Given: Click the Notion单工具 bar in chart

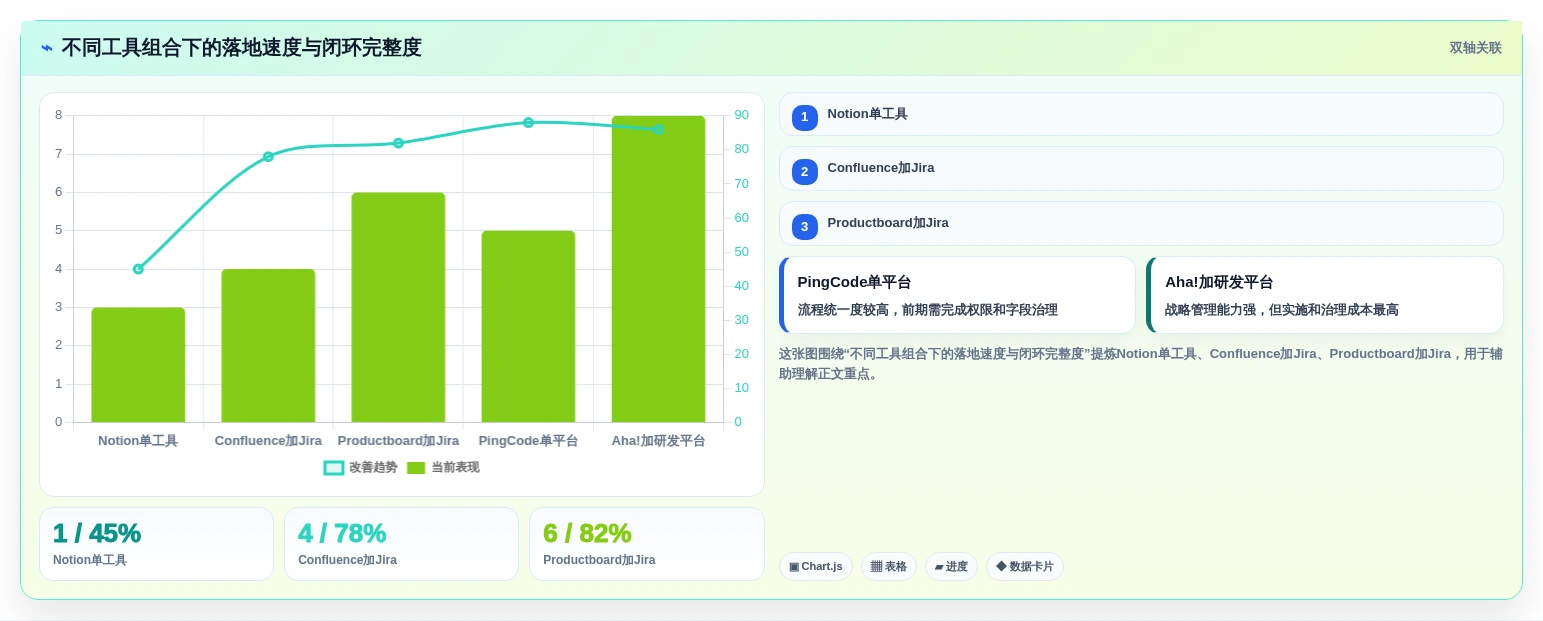Looking at the screenshot, I should coord(138,365).
